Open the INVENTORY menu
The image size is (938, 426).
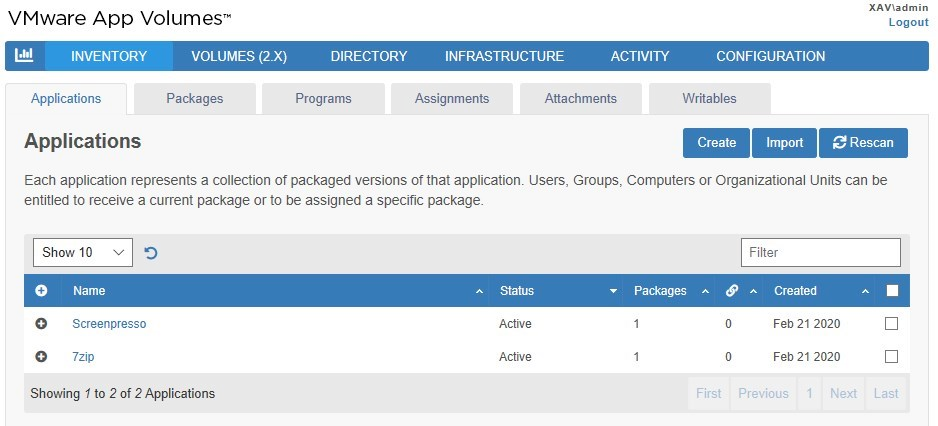pos(109,56)
